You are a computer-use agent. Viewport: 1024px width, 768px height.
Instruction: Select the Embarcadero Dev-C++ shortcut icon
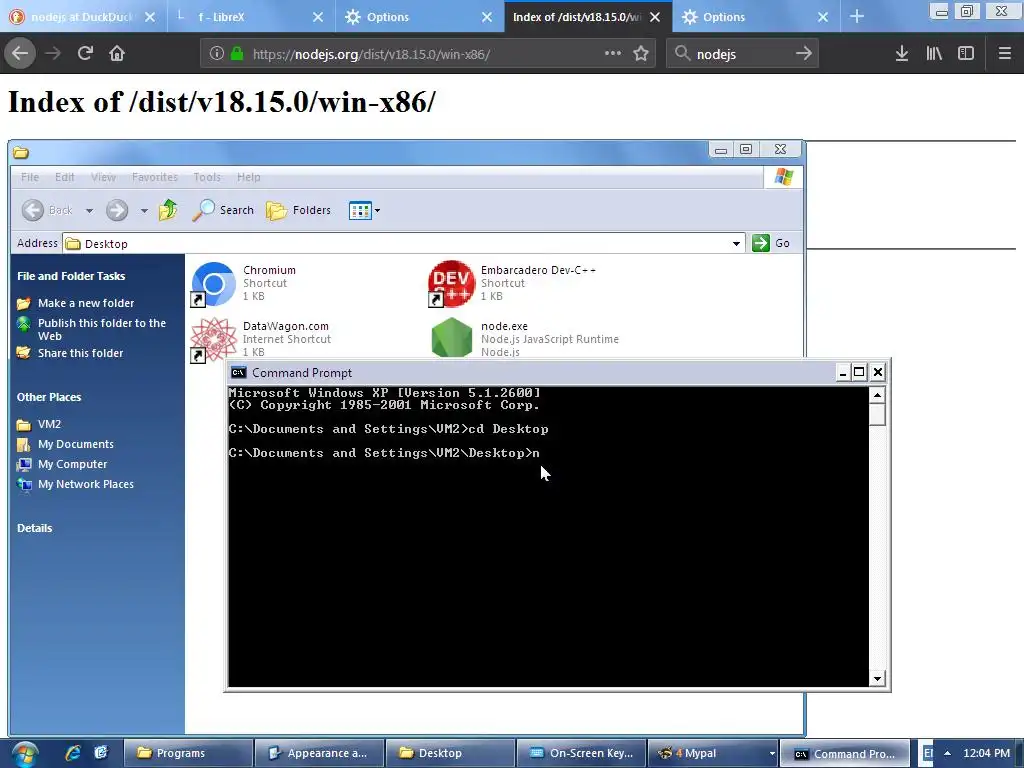pos(451,284)
